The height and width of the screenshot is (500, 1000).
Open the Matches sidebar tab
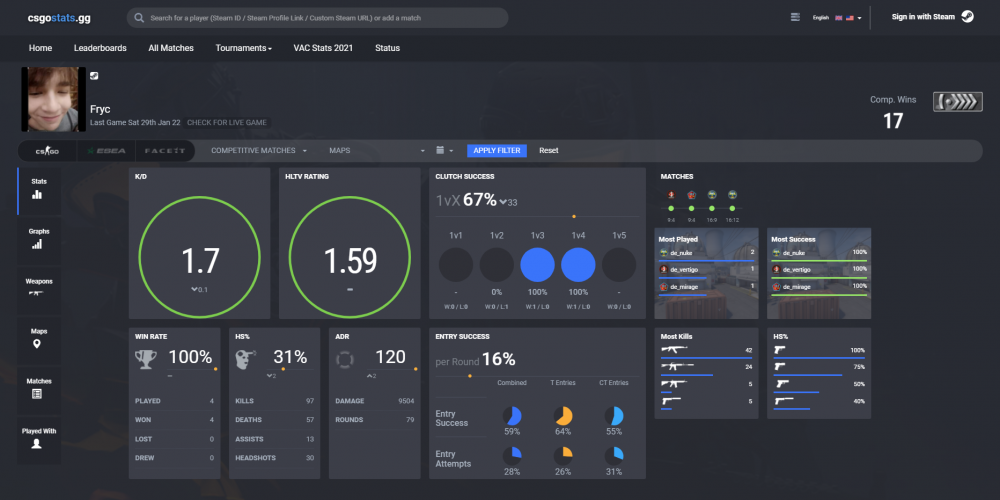(x=40, y=388)
